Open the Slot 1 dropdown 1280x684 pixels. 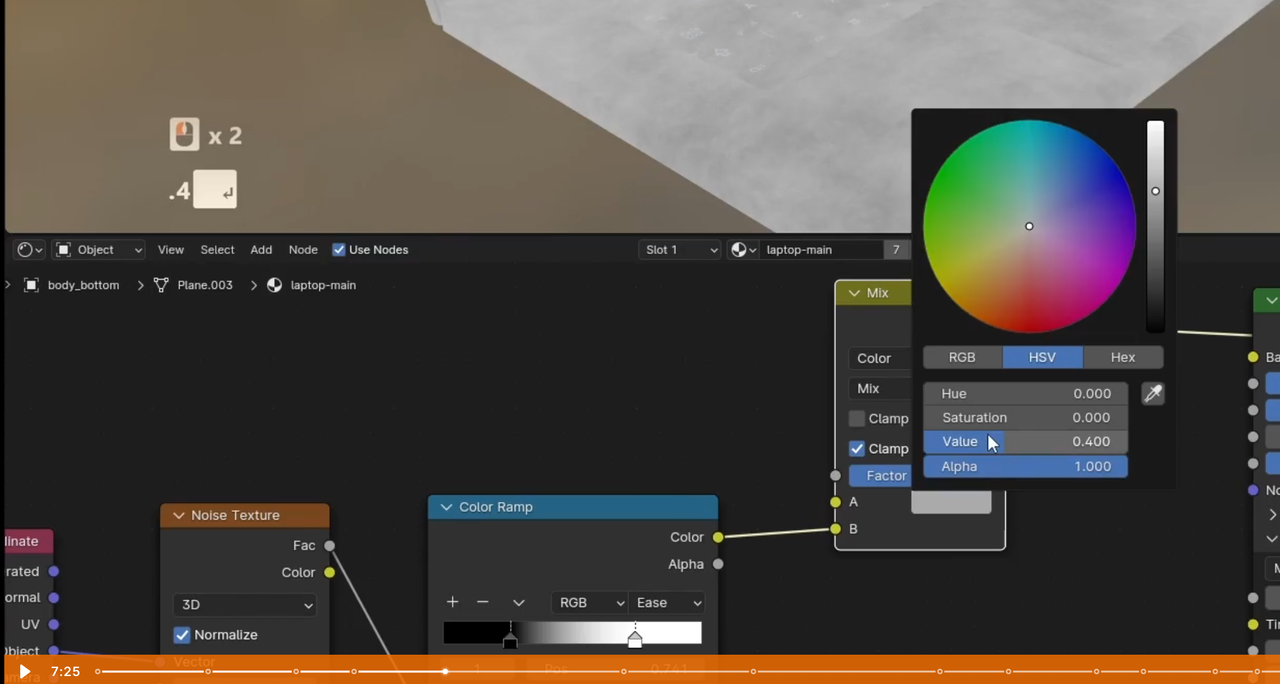point(680,250)
